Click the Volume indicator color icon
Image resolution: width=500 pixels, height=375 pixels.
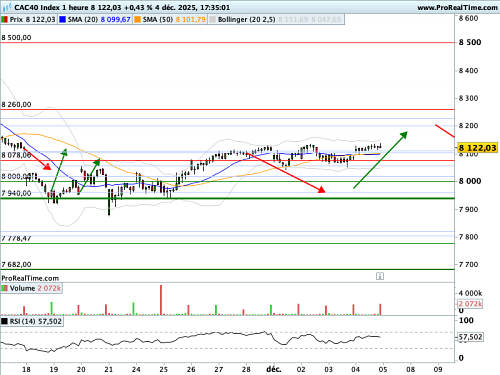tap(5, 288)
